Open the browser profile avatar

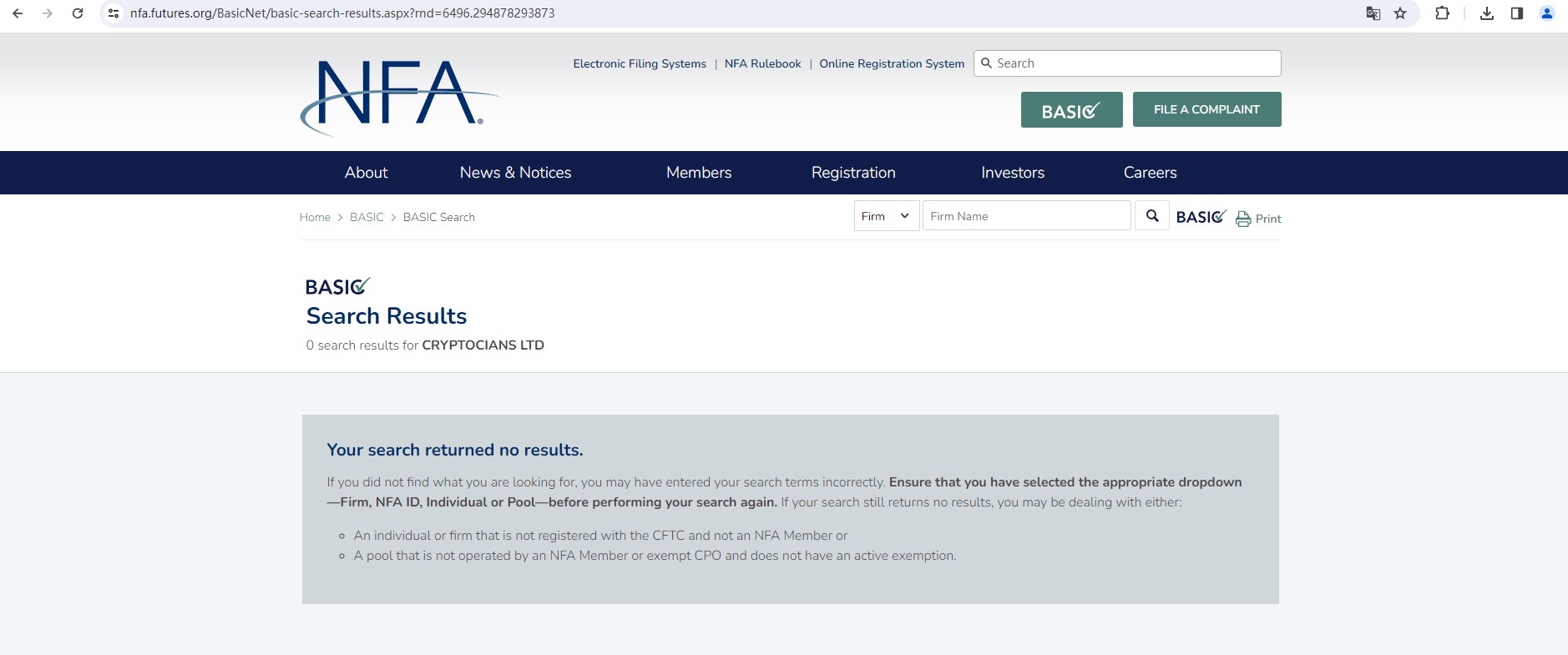1547,13
